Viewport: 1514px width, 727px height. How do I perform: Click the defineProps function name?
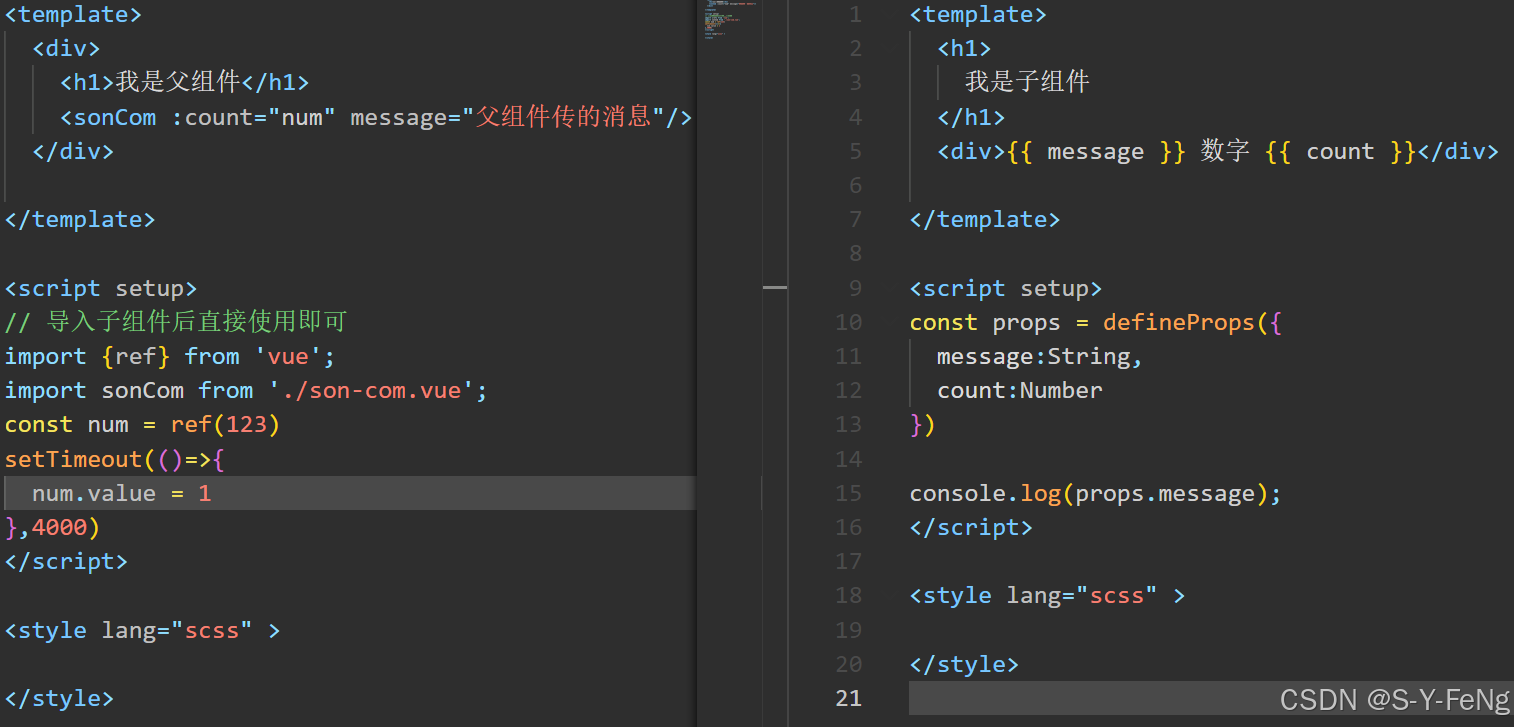pyautogui.click(x=1179, y=323)
